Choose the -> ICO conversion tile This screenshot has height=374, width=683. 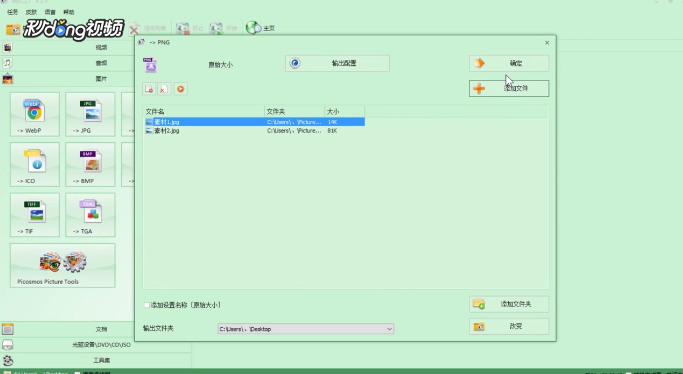coord(35,165)
